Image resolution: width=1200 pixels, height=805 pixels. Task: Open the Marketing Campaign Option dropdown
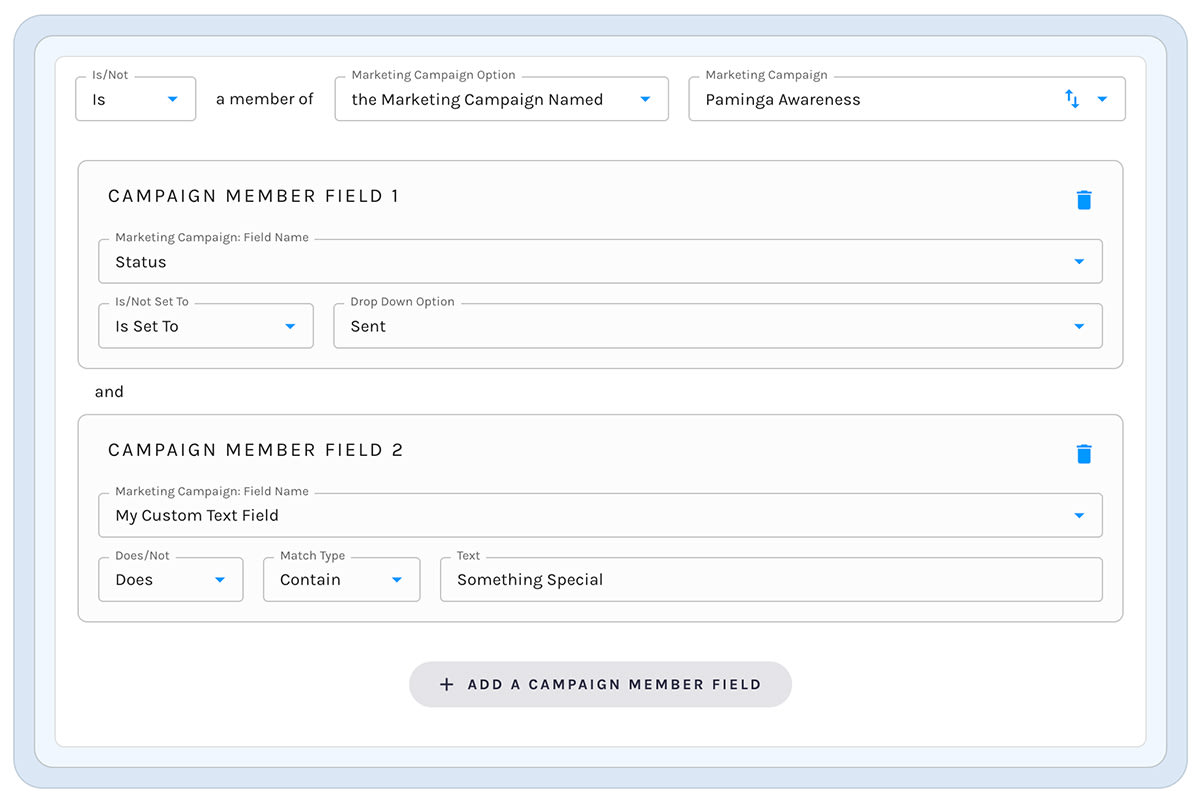tap(500, 99)
